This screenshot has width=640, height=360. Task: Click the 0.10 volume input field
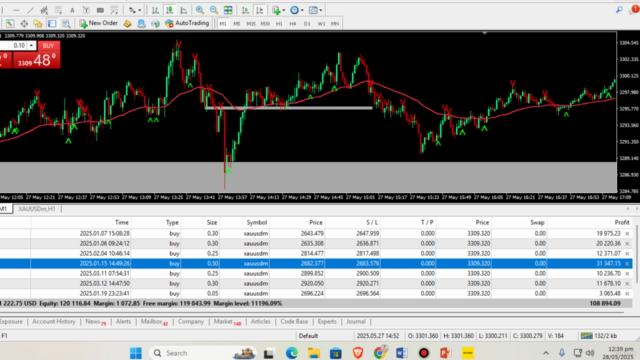(13, 45)
